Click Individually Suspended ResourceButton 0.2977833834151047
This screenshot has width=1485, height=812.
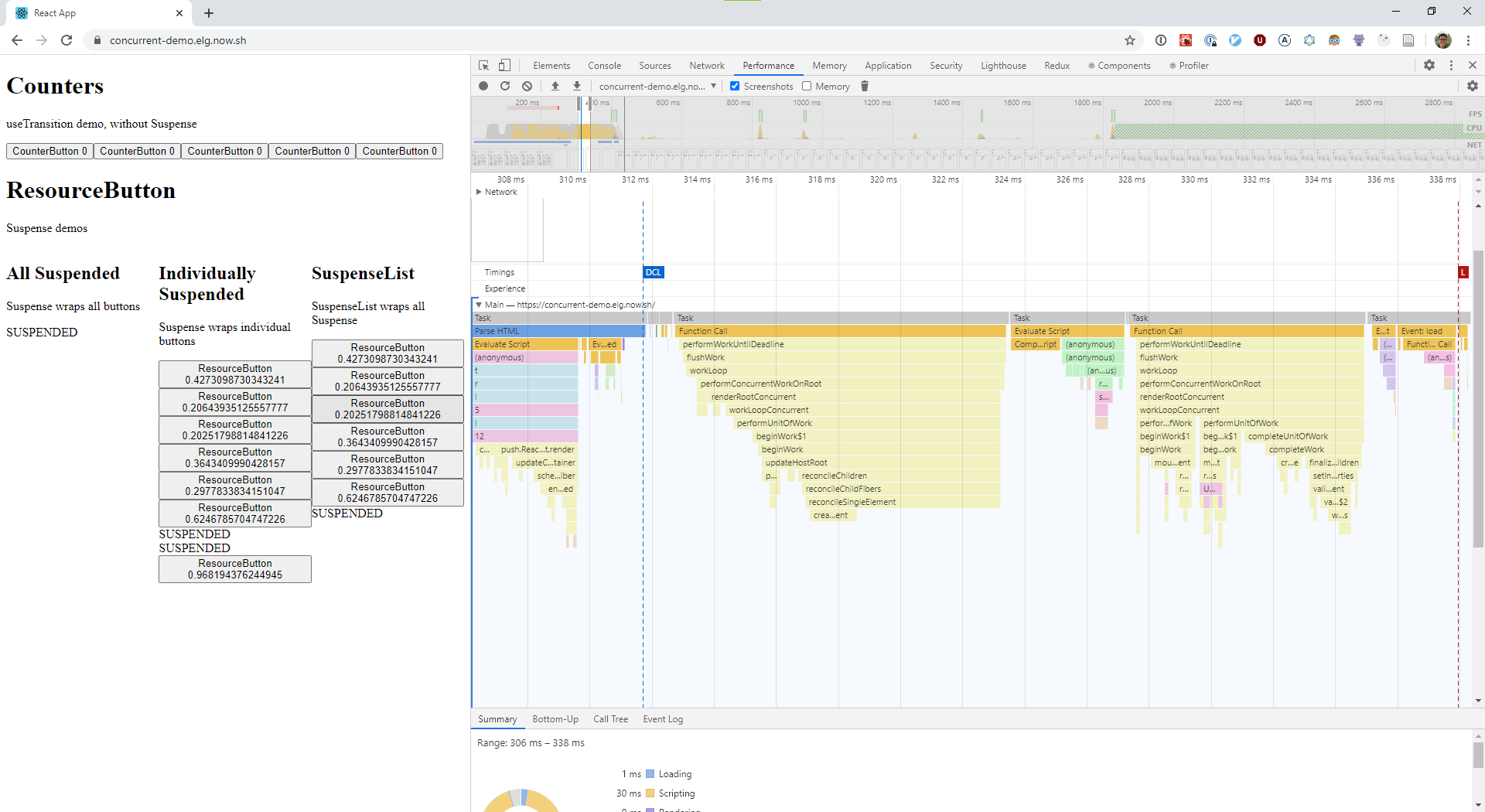pos(235,486)
